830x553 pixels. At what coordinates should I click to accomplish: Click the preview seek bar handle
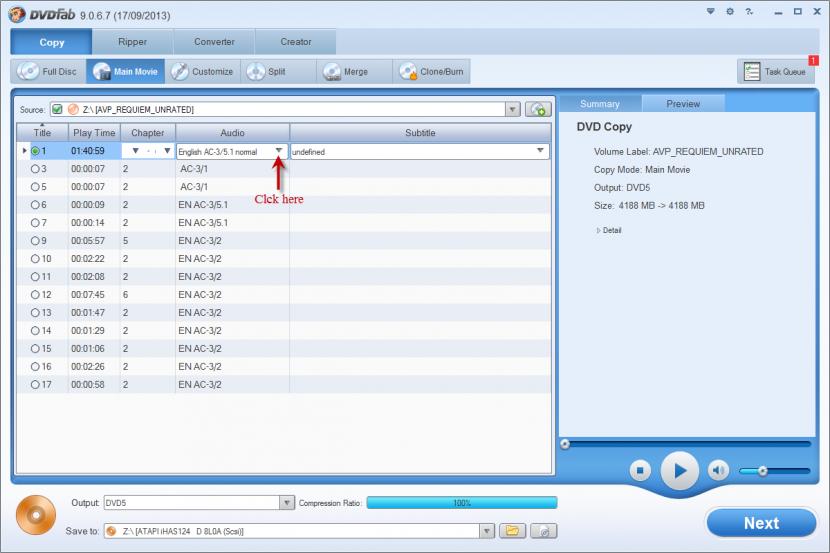click(x=565, y=444)
